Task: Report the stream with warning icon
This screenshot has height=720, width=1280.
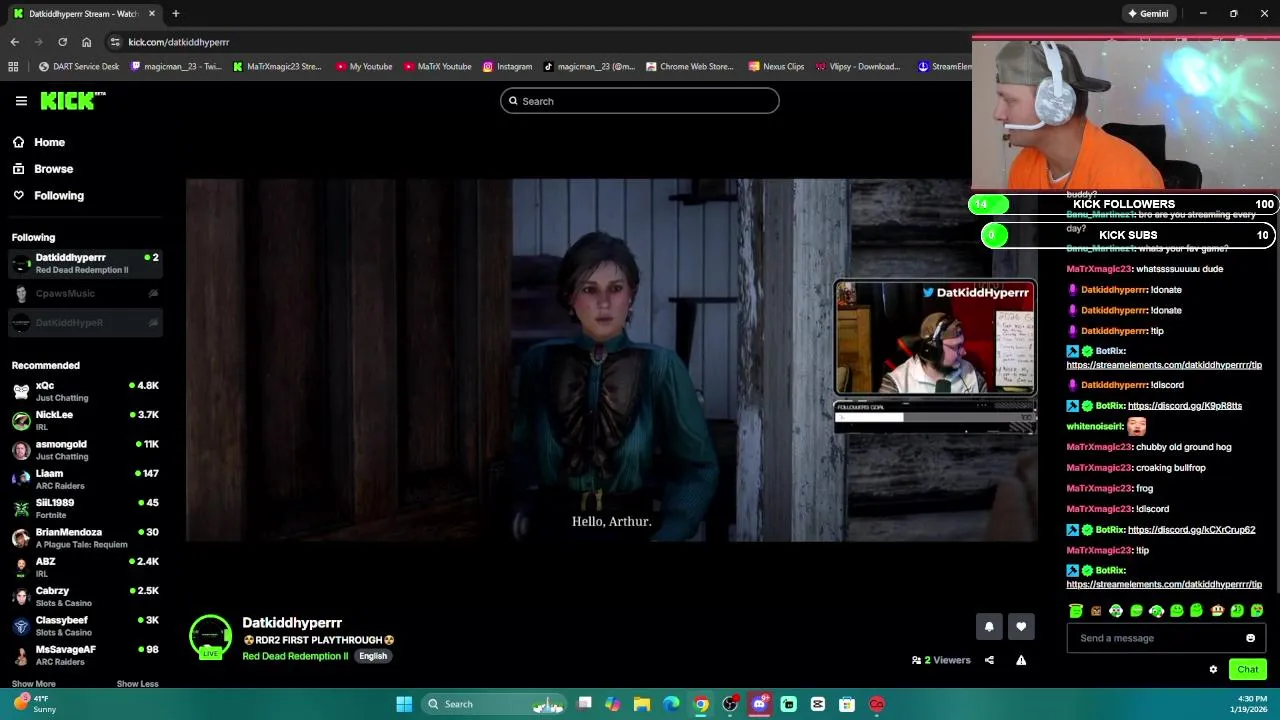Action: pos(1021,660)
